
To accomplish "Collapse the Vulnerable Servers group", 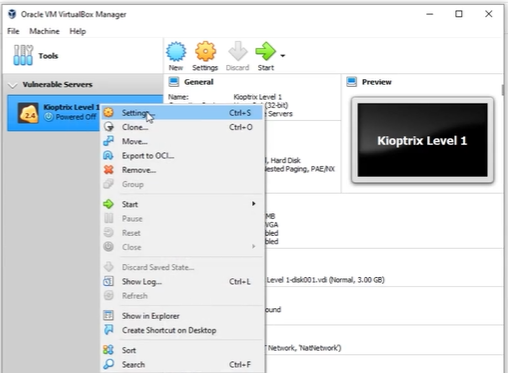I will tap(13, 85).
